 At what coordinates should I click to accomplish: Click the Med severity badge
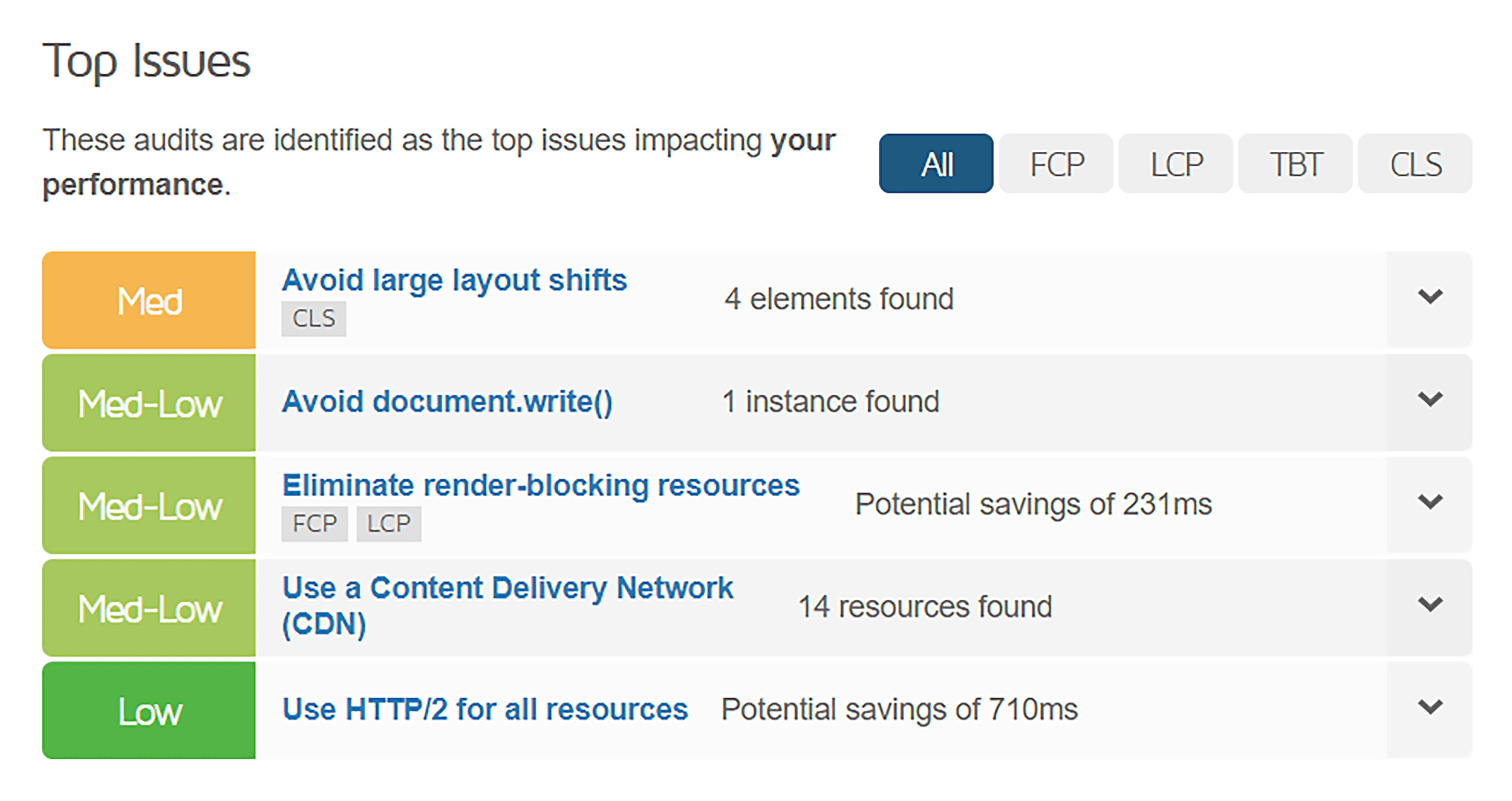click(x=149, y=300)
